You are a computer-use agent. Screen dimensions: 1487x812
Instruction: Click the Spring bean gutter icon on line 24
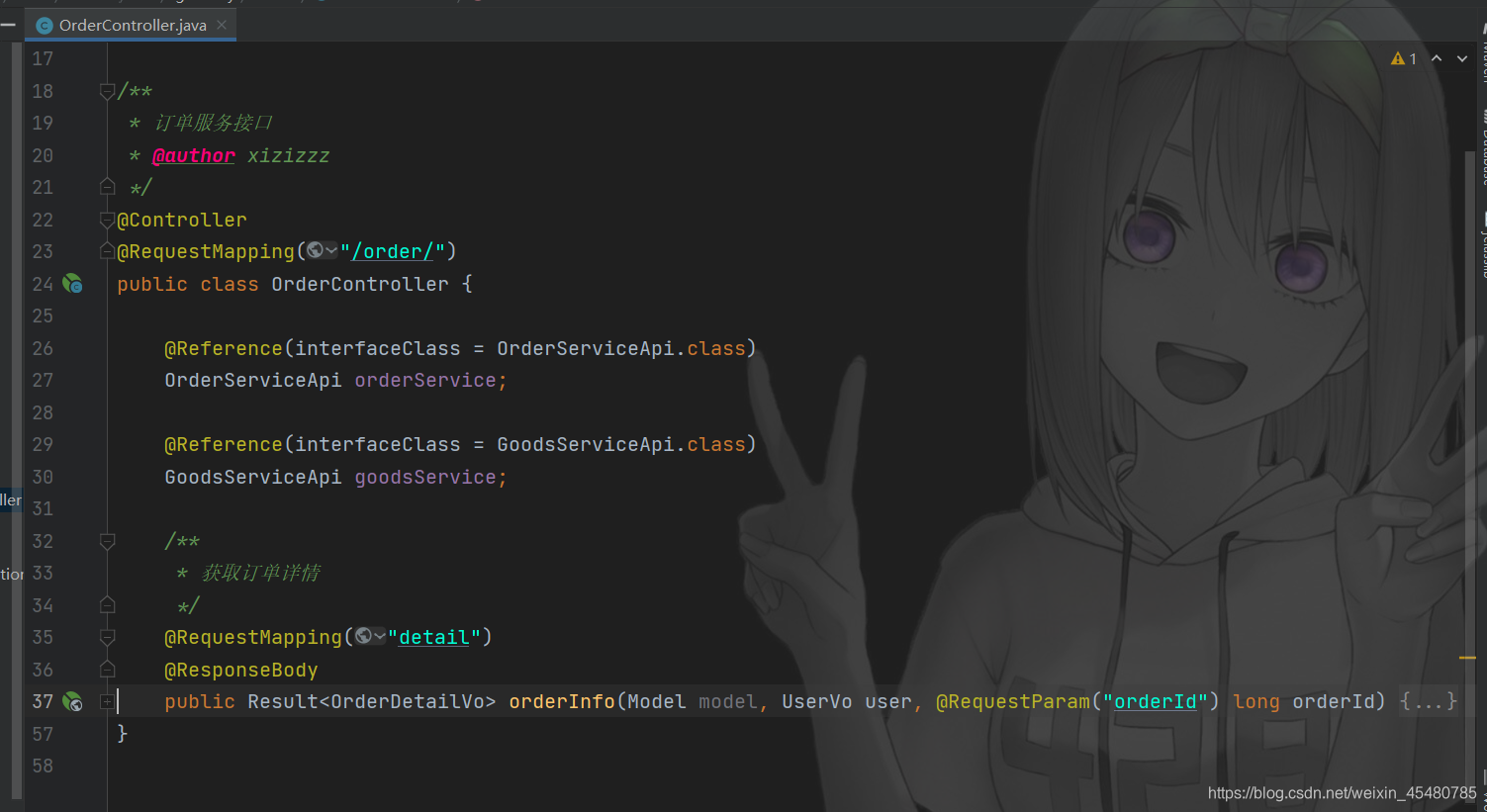72,284
